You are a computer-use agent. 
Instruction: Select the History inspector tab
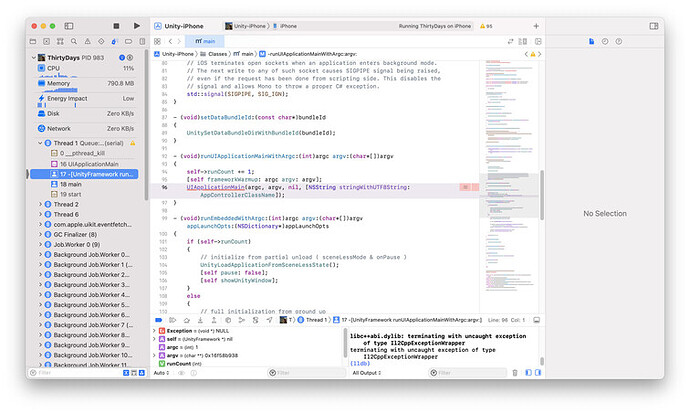[x=605, y=41]
